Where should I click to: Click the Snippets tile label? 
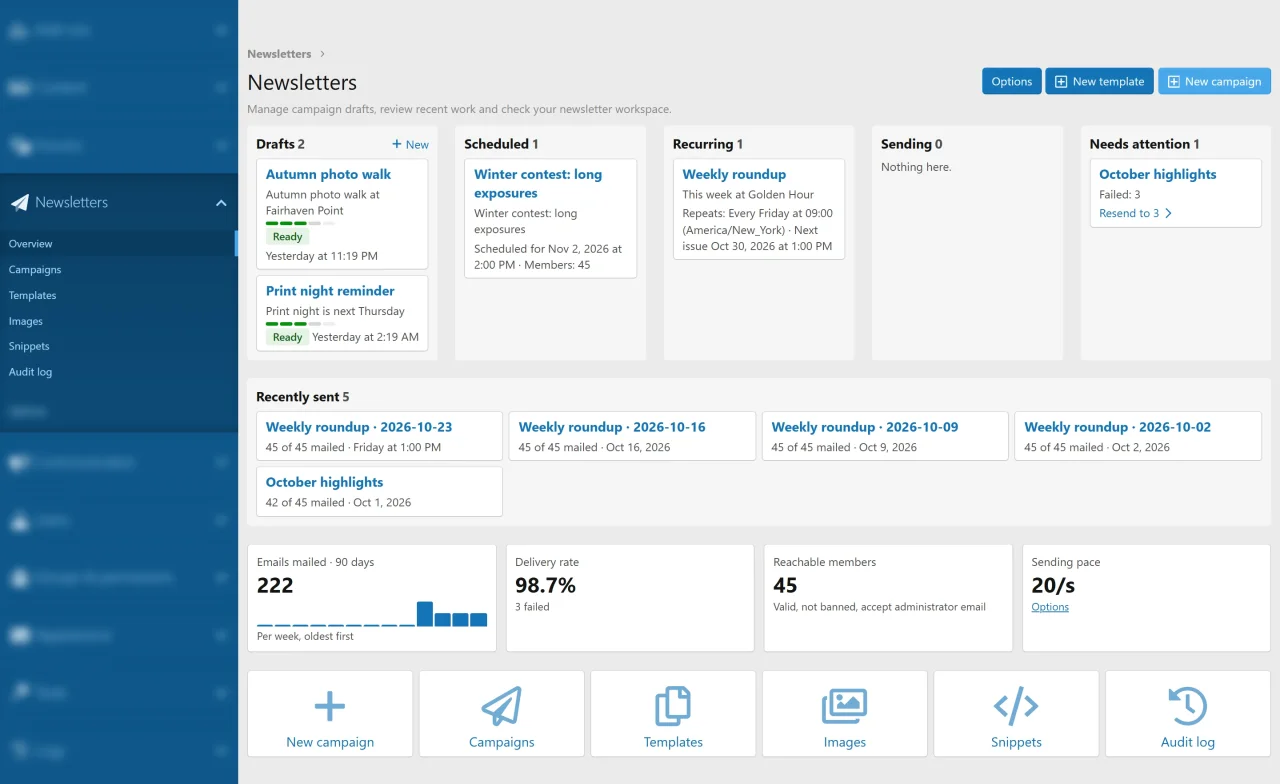(1016, 742)
